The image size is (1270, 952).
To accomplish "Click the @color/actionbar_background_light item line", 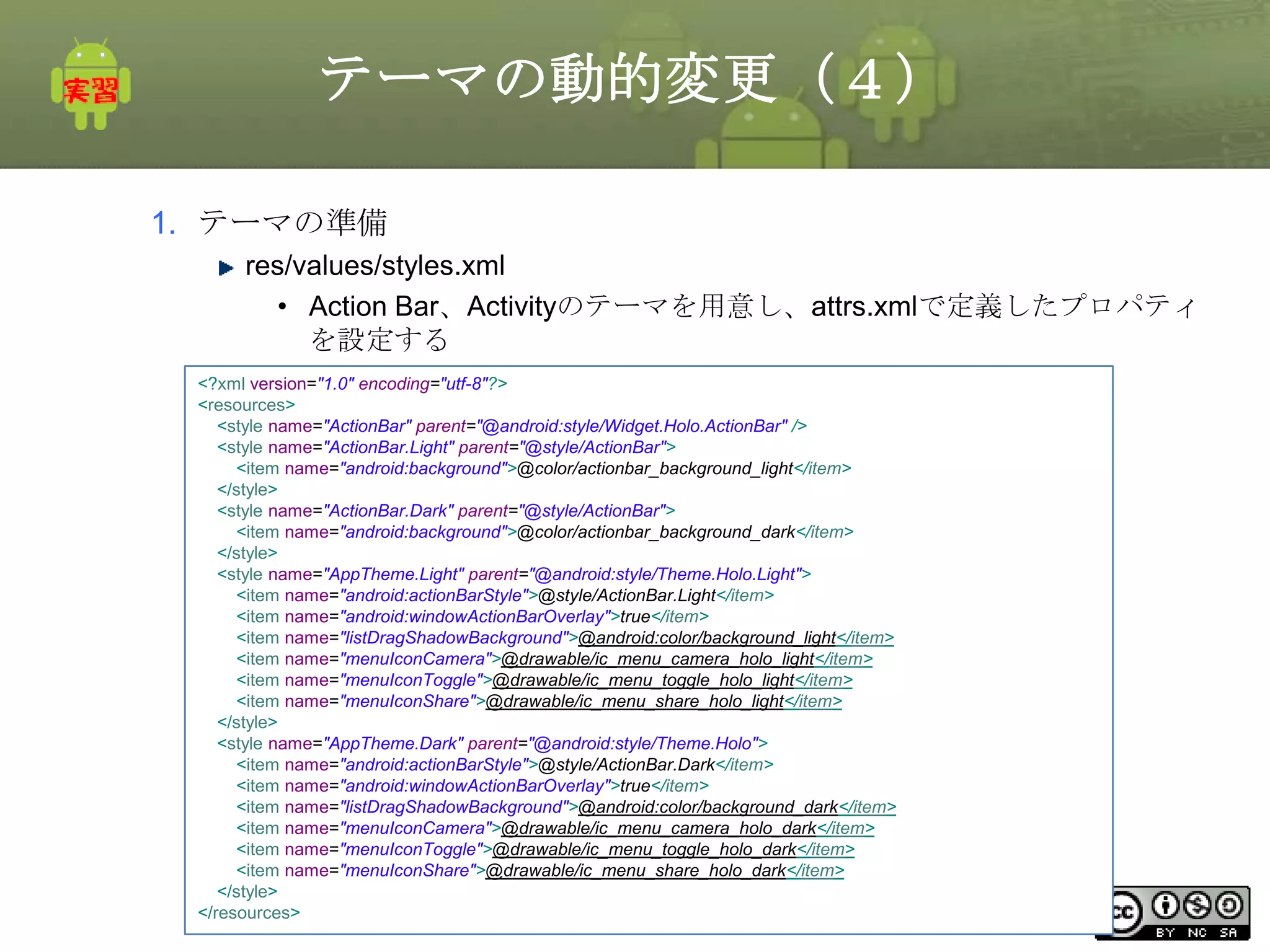I will (x=544, y=469).
